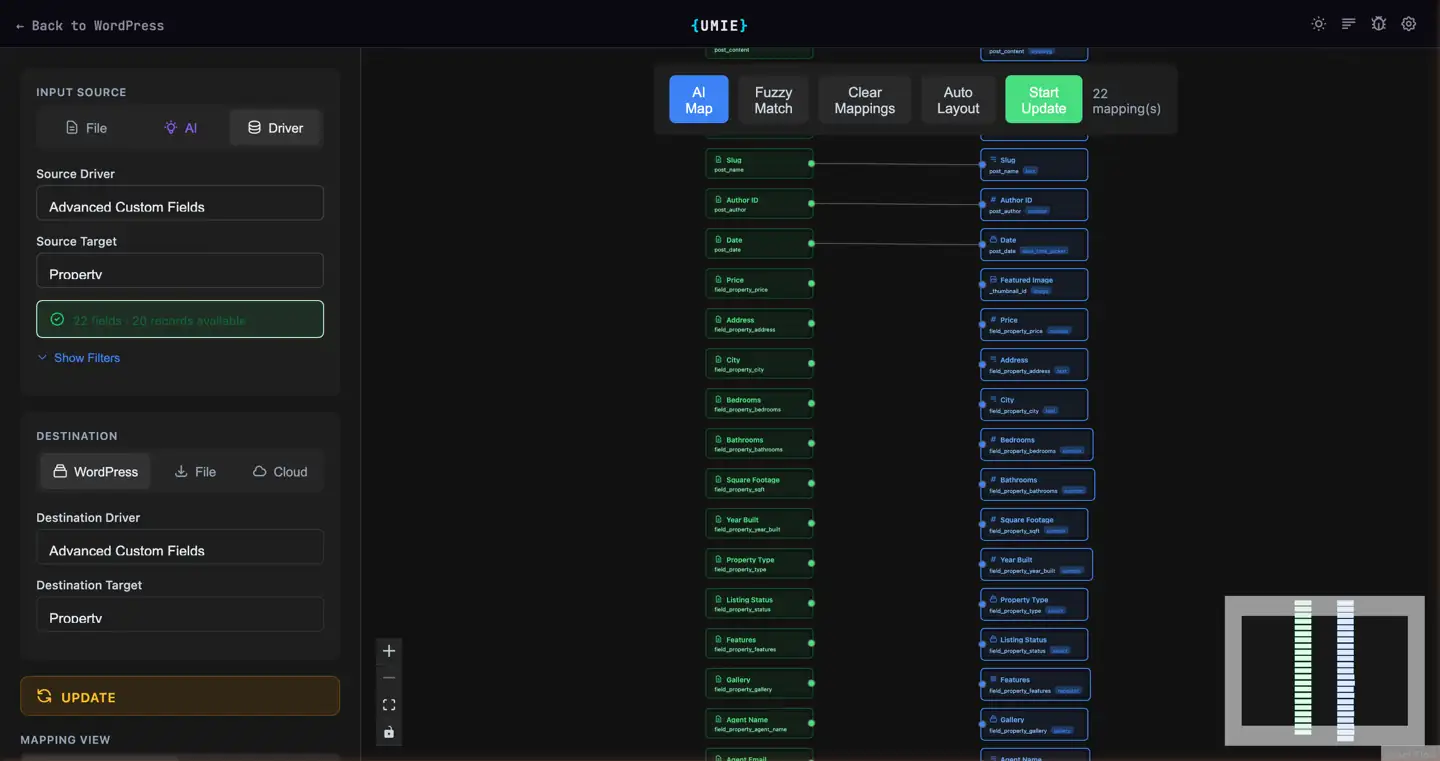The height and width of the screenshot is (761, 1440).
Task: Select source Date node
Action: click(x=759, y=244)
